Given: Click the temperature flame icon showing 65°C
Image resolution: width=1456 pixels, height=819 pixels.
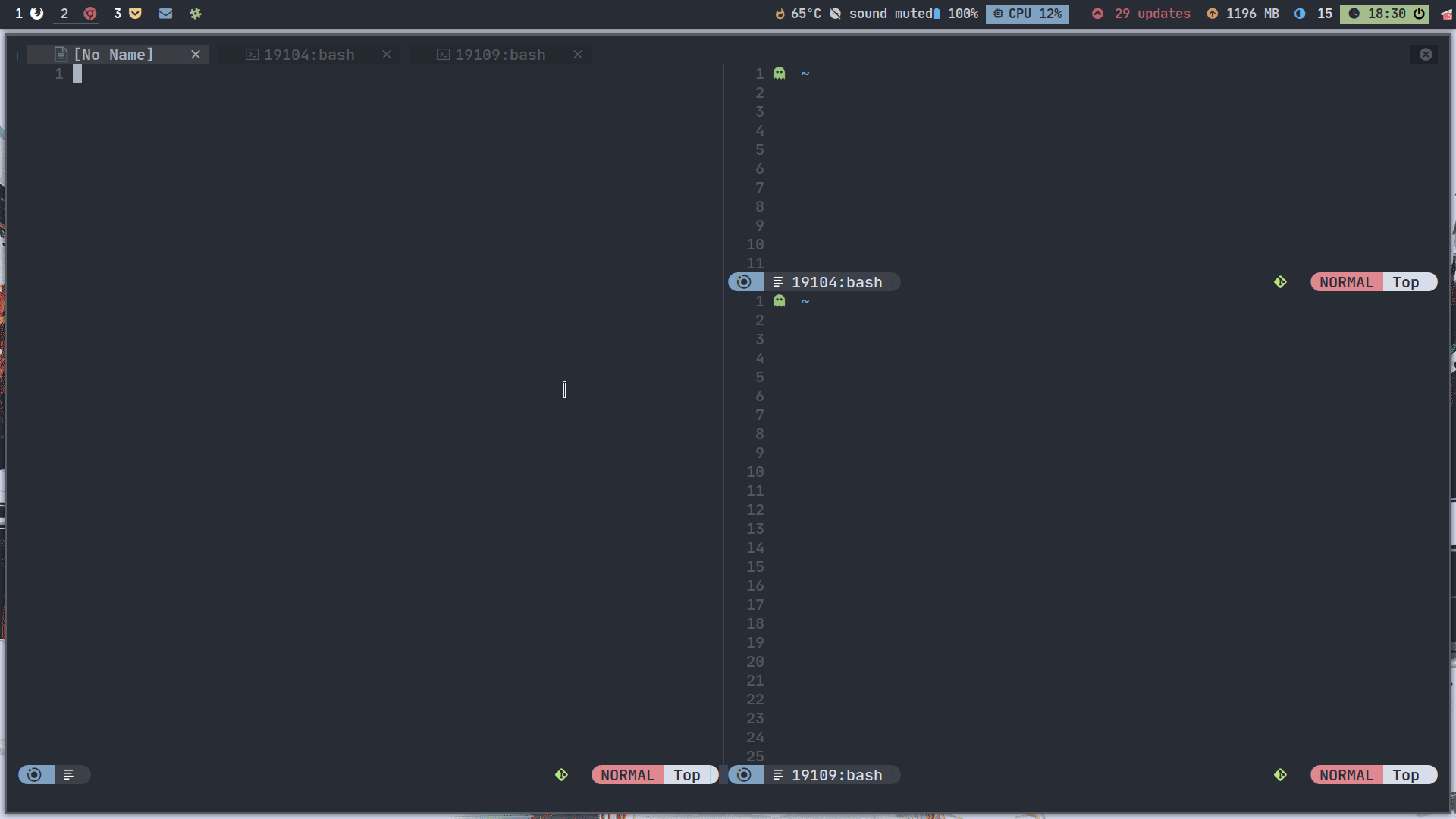Looking at the screenshot, I should pyautogui.click(x=781, y=13).
